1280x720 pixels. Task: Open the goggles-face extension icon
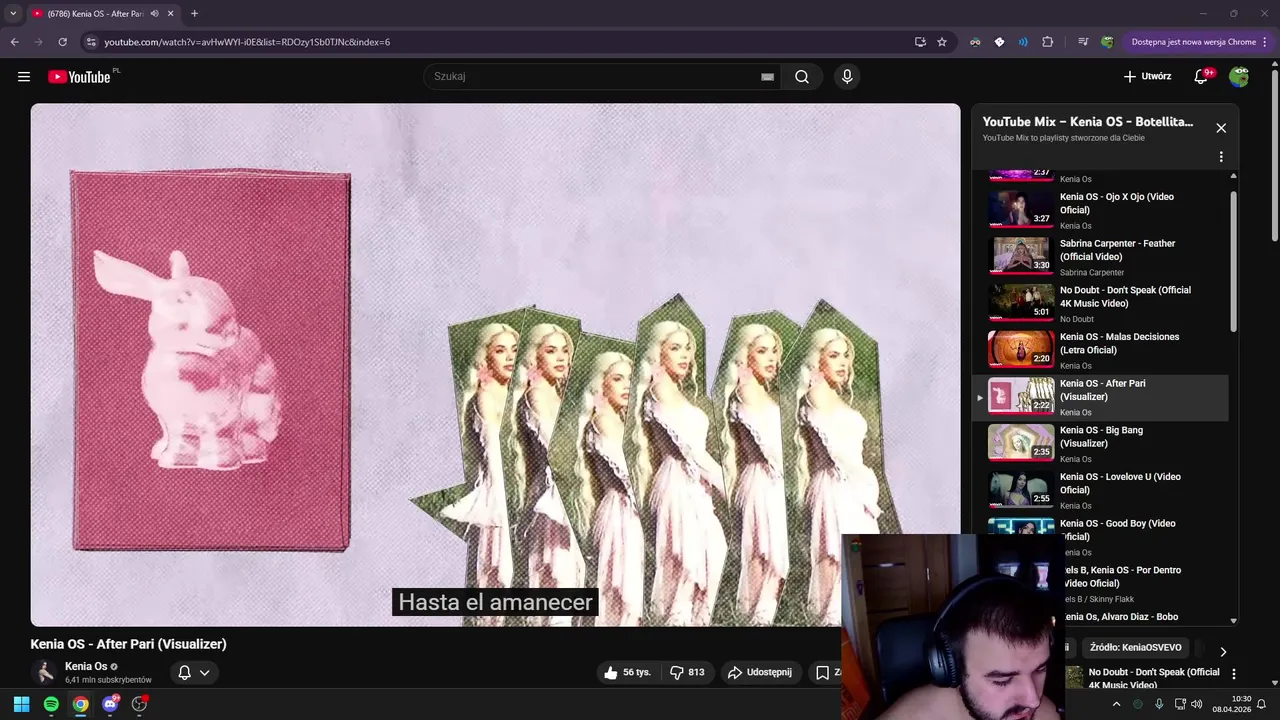975,42
